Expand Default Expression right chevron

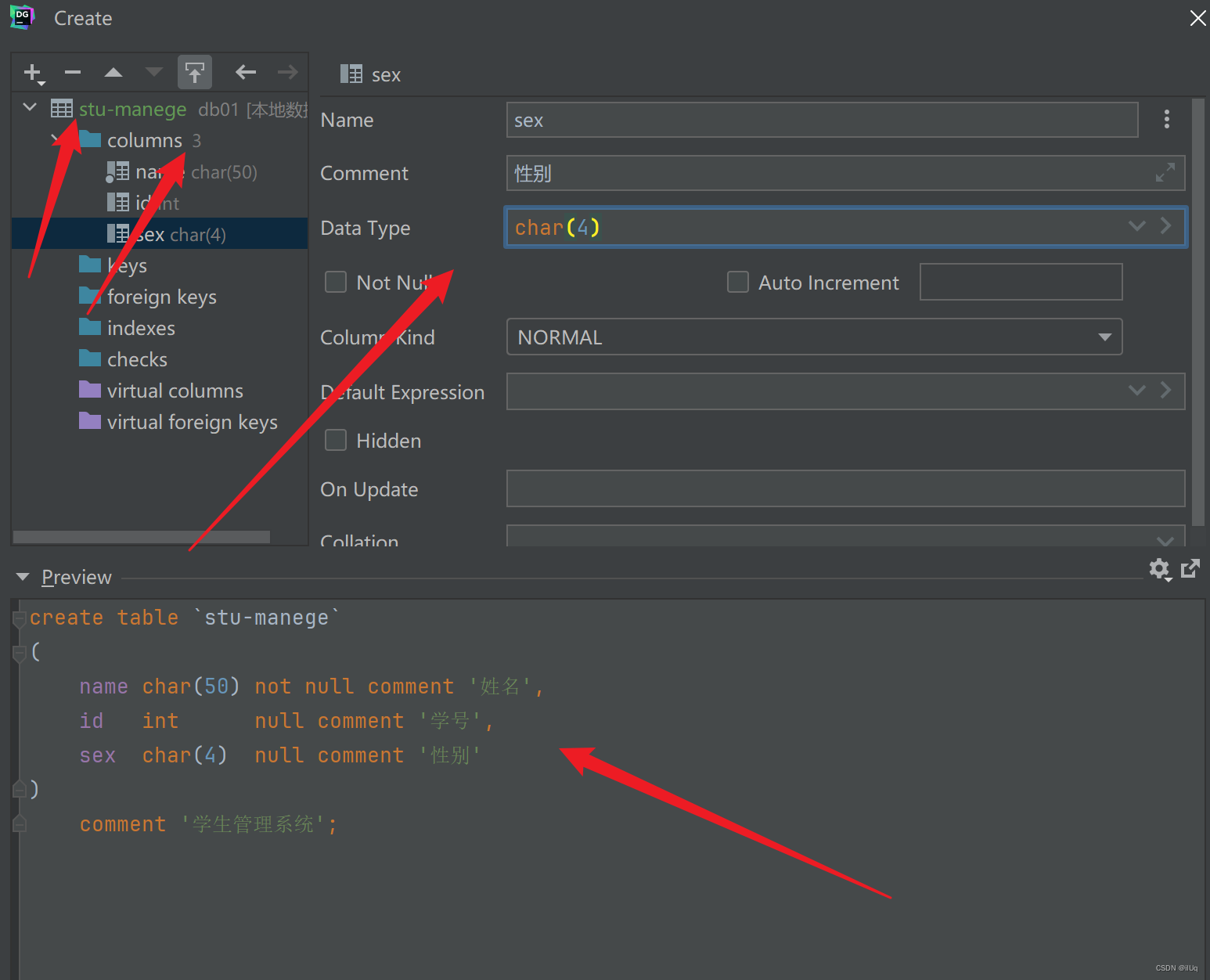pyautogui.click(x=1166, y=390)
